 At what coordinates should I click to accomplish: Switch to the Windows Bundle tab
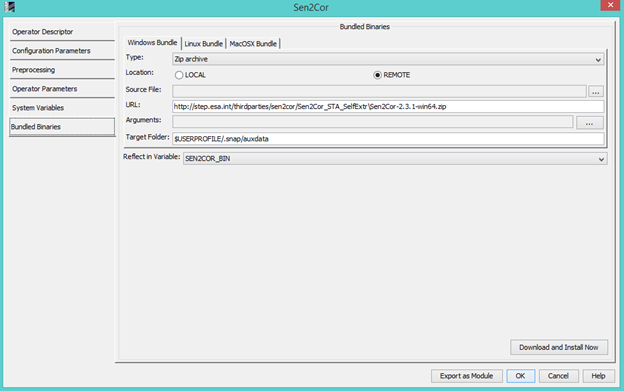click(x=152, y=43)
